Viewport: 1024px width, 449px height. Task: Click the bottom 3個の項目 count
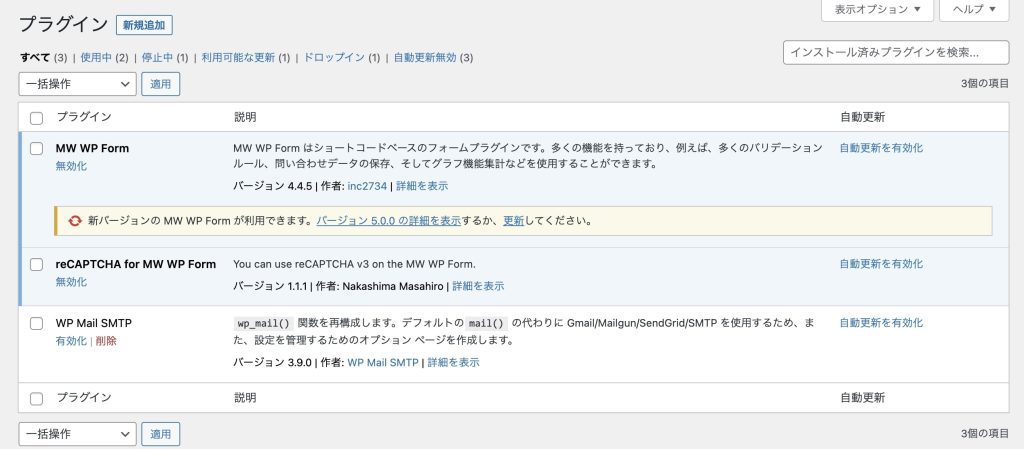coord(985,433)
